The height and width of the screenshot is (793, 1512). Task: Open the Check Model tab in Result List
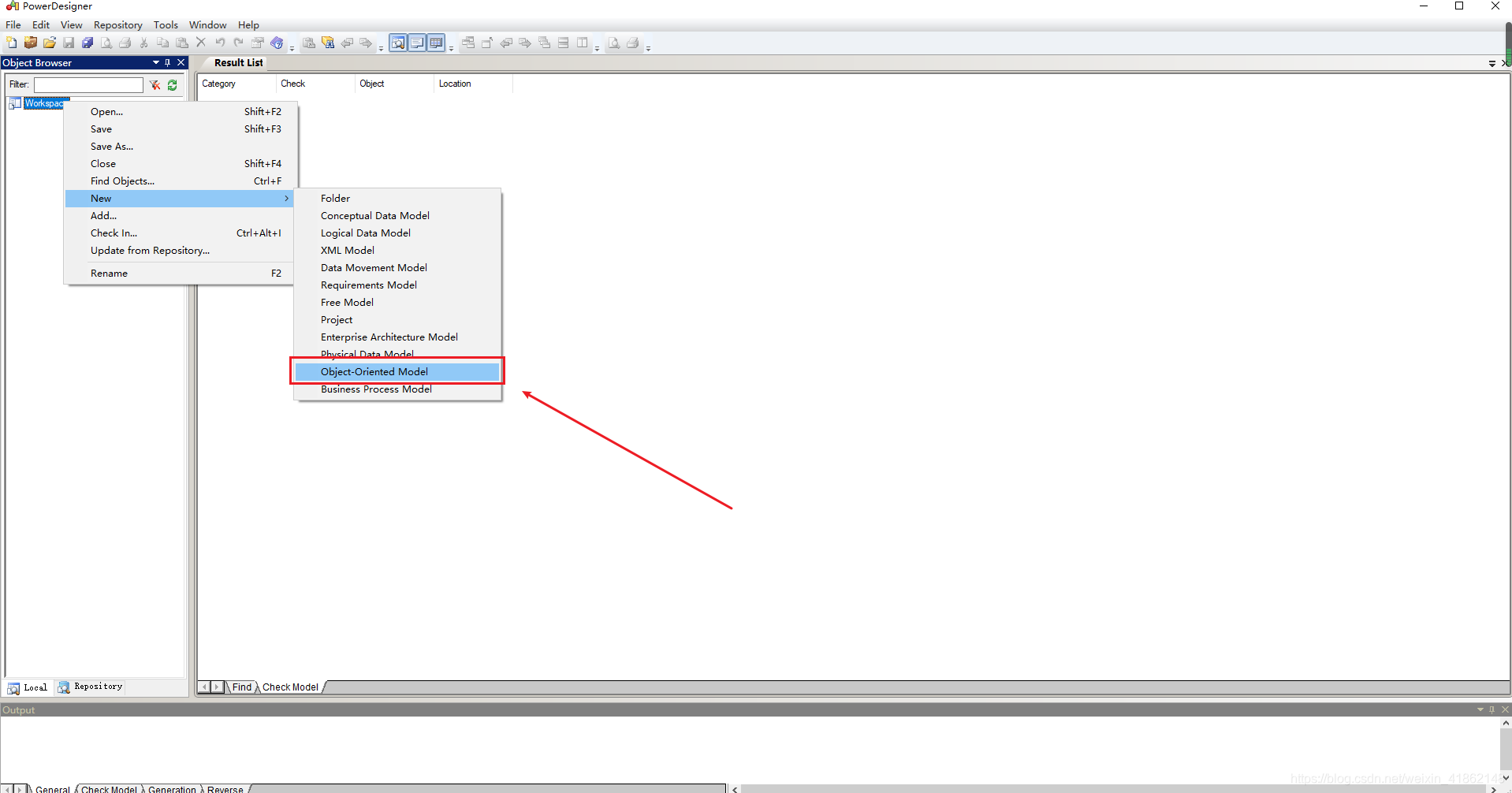(x=290, y=687)
